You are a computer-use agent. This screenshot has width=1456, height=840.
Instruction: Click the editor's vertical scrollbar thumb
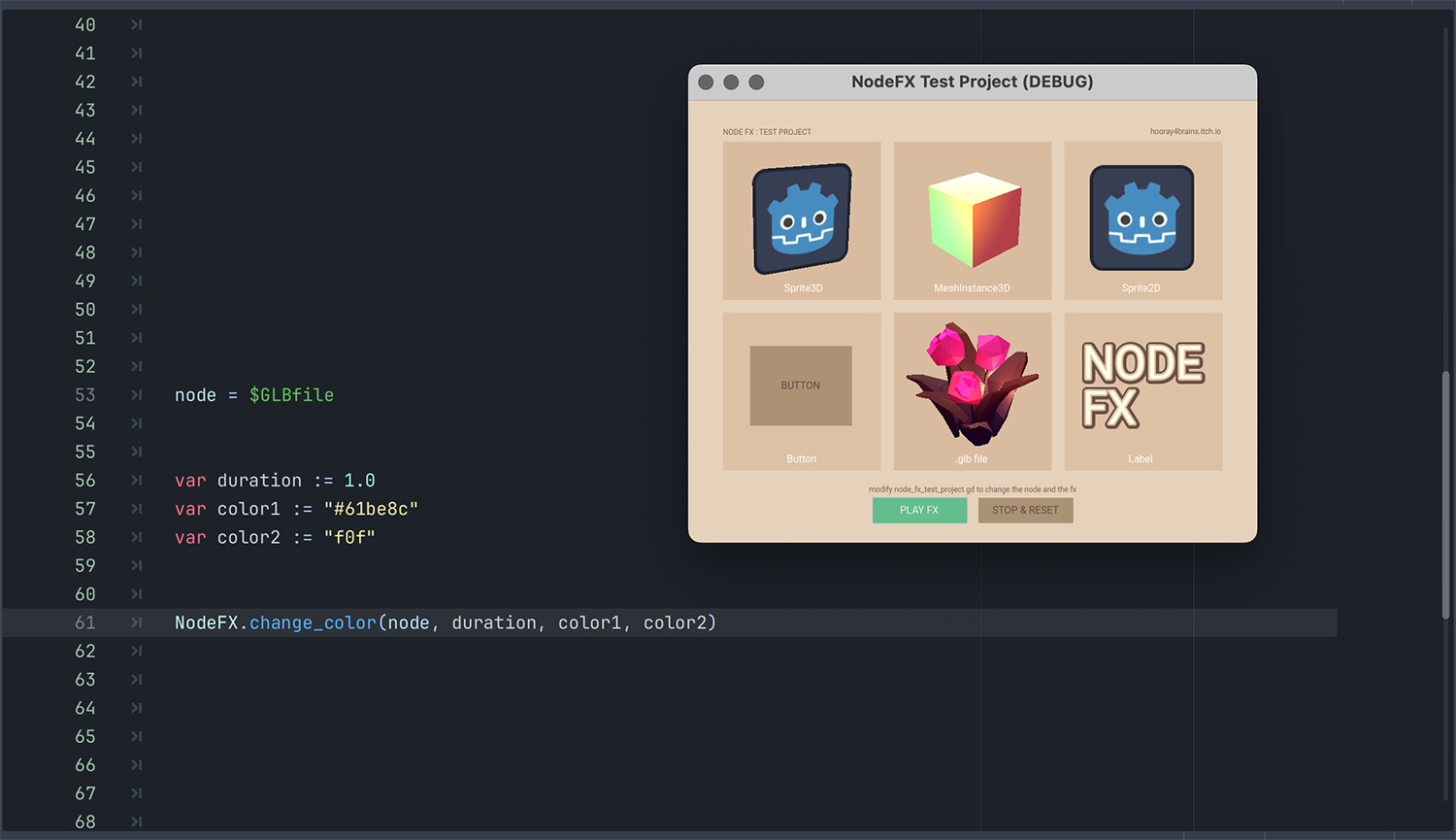[x=1445, y=495]
